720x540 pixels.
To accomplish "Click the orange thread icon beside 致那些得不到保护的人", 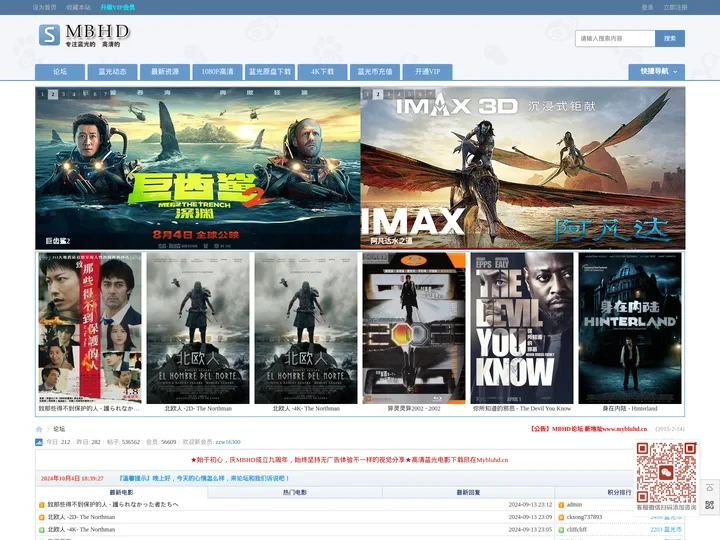I will (x=42, y=505).
